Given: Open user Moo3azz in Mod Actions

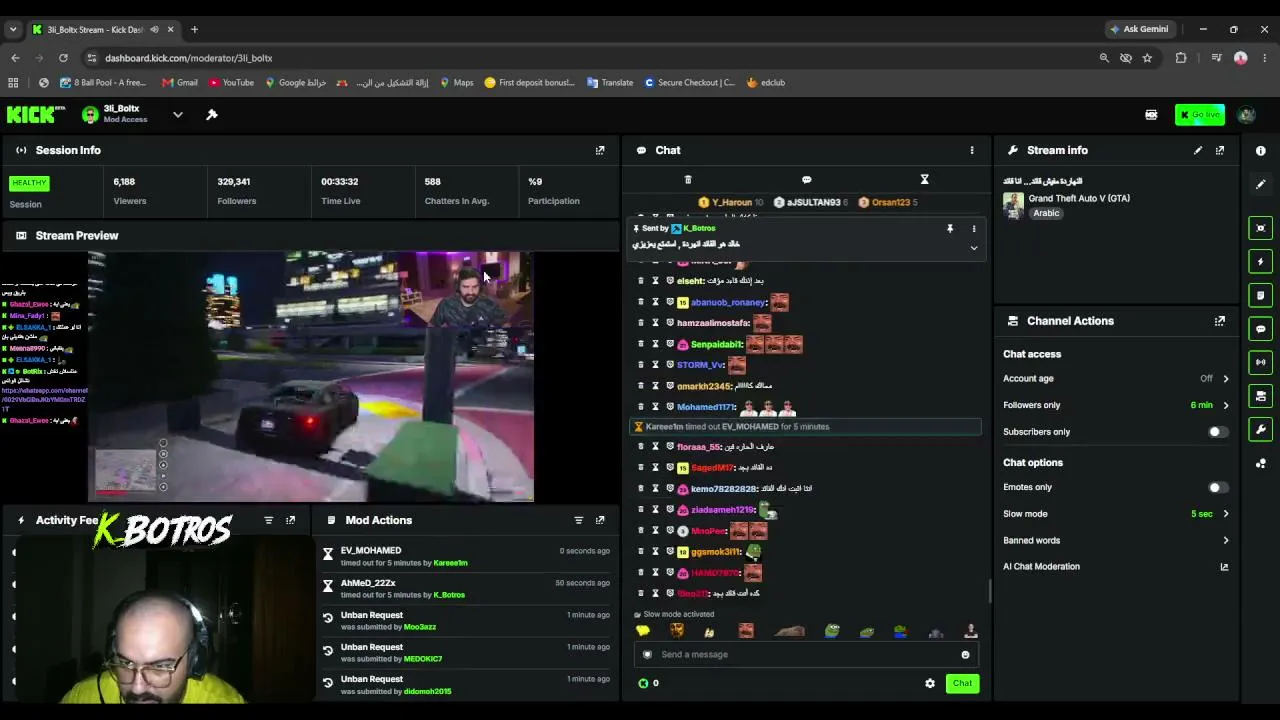Looking at the screenshot, I should 420,627.
